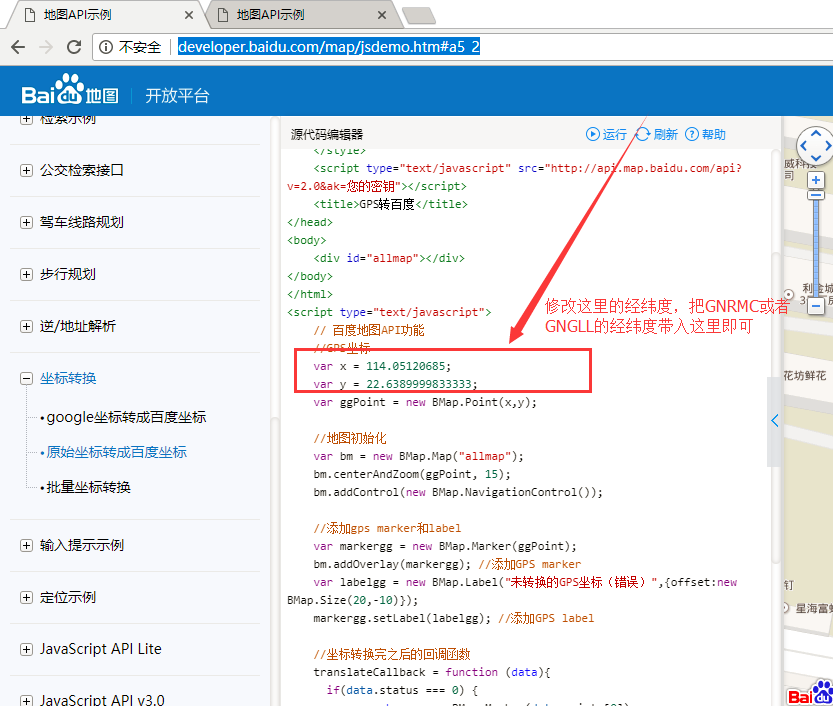Screen dimensions: 833x706
Task: Open 批量坐标转换 example link
Action: click(x=88, y=487)
